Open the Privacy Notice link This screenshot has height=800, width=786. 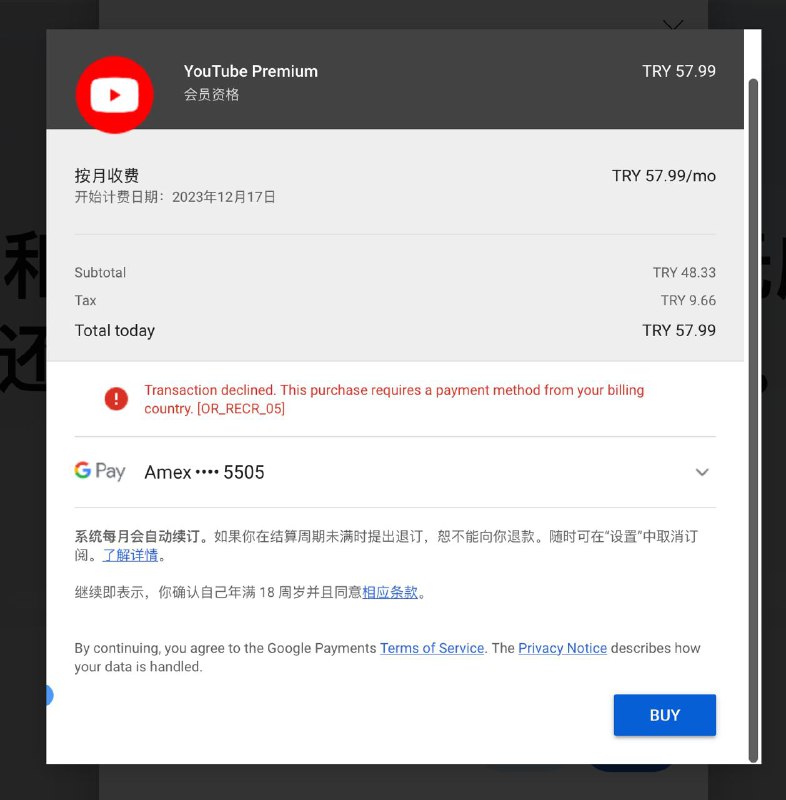[x=563, y=648]
